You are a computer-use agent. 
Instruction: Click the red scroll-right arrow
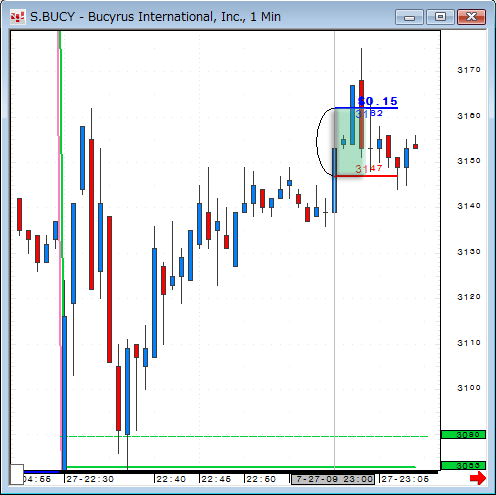477,478
